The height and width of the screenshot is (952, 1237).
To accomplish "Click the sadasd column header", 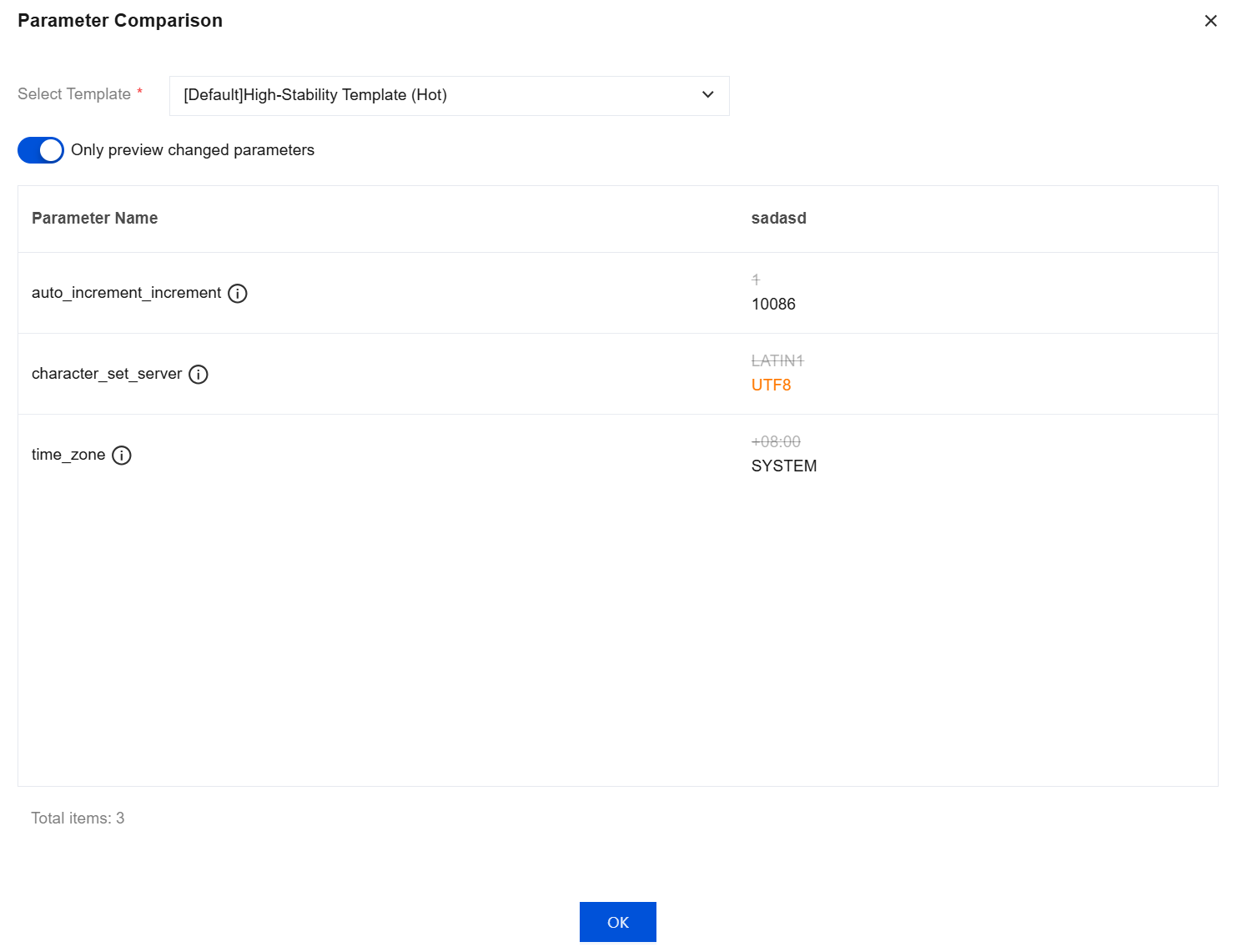I will coord(778,219).
